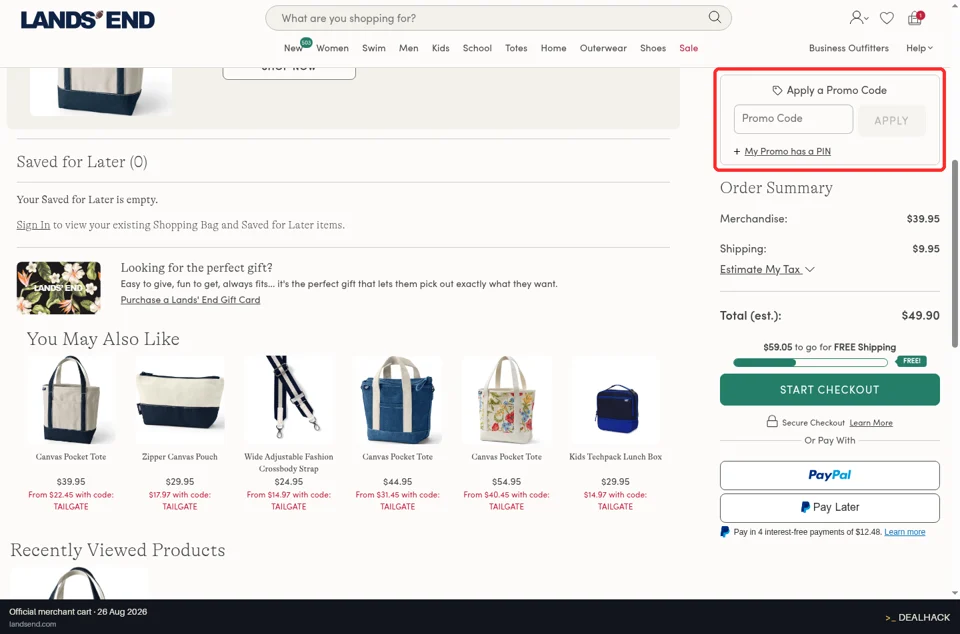Click Wide Adjustable Fashion Crossbody Strap title
Image resolution: width=960 pixels, height=634 pixels.
point(288,463)
